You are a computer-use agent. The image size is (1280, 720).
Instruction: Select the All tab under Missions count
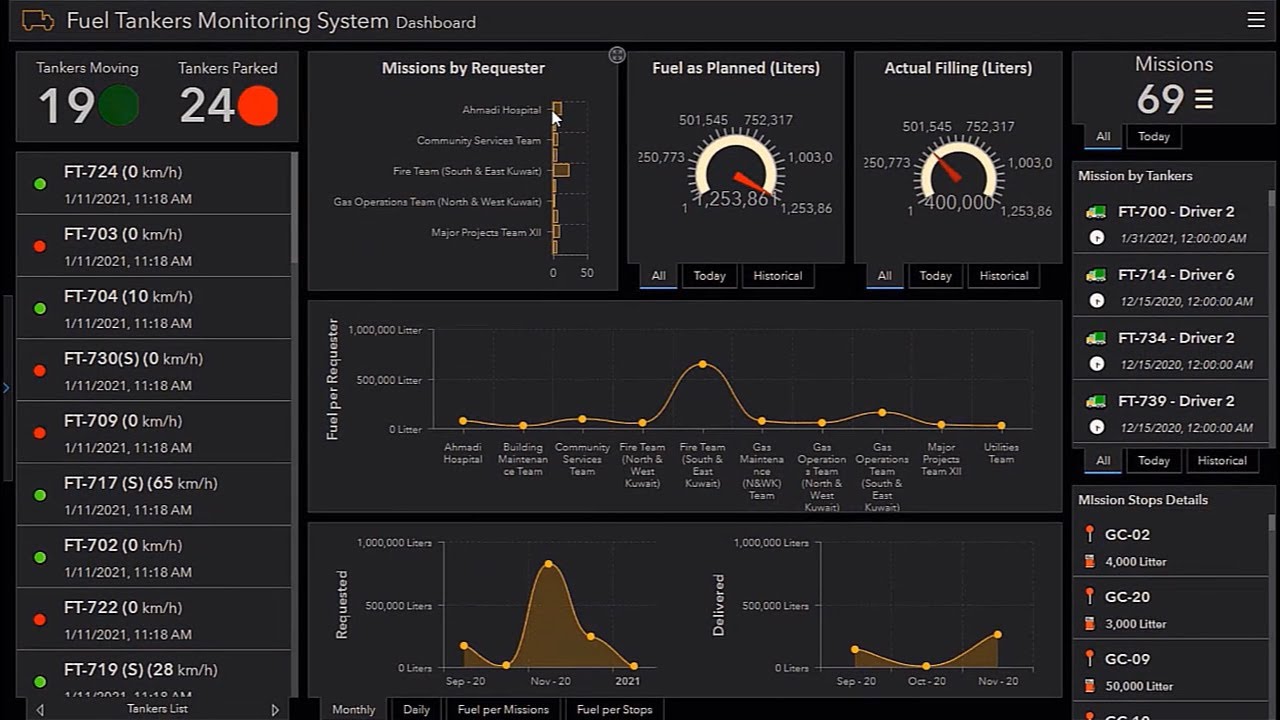[x=1103, y=137]
